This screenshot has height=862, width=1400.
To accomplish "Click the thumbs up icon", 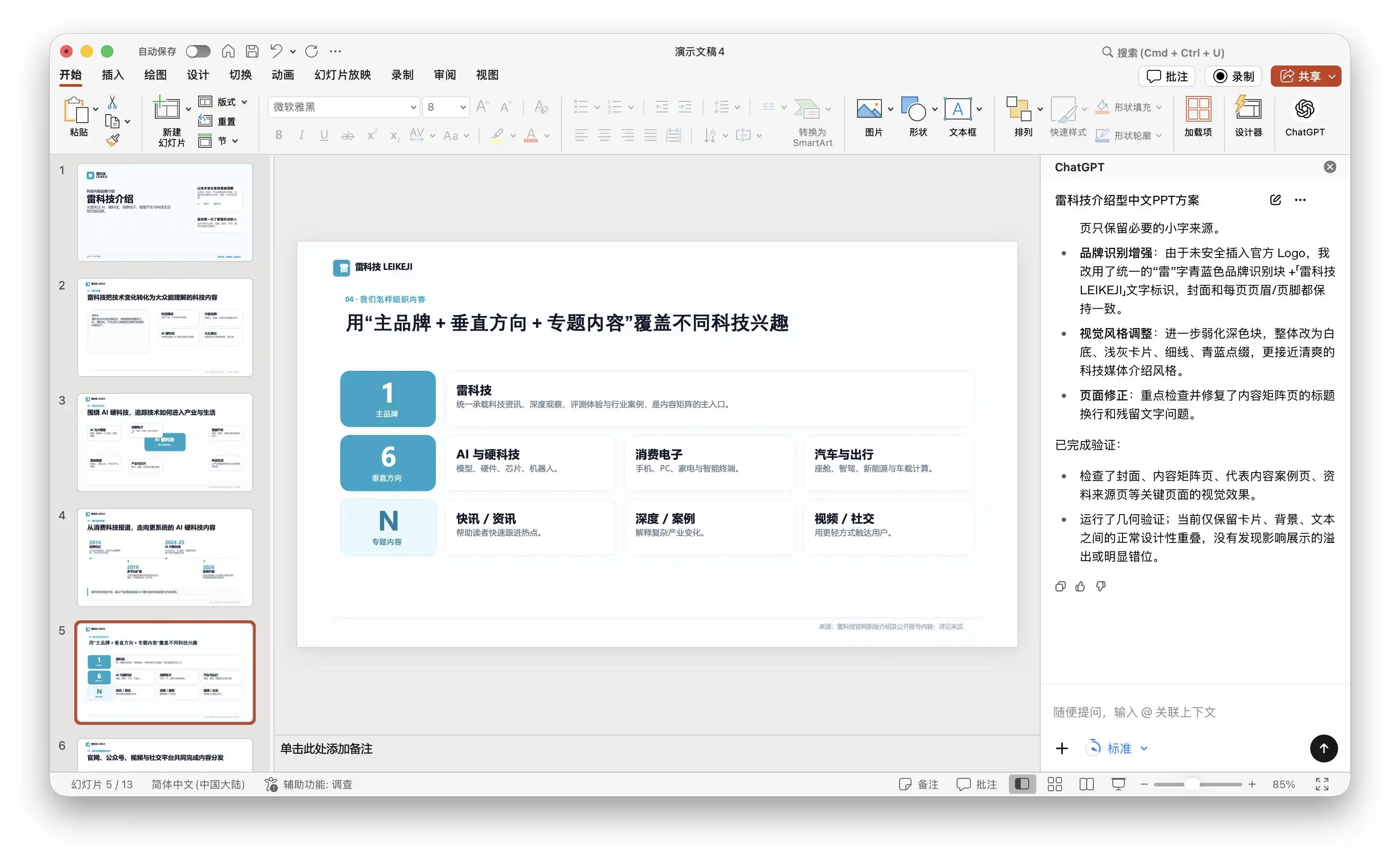I will click(1080, 586).
